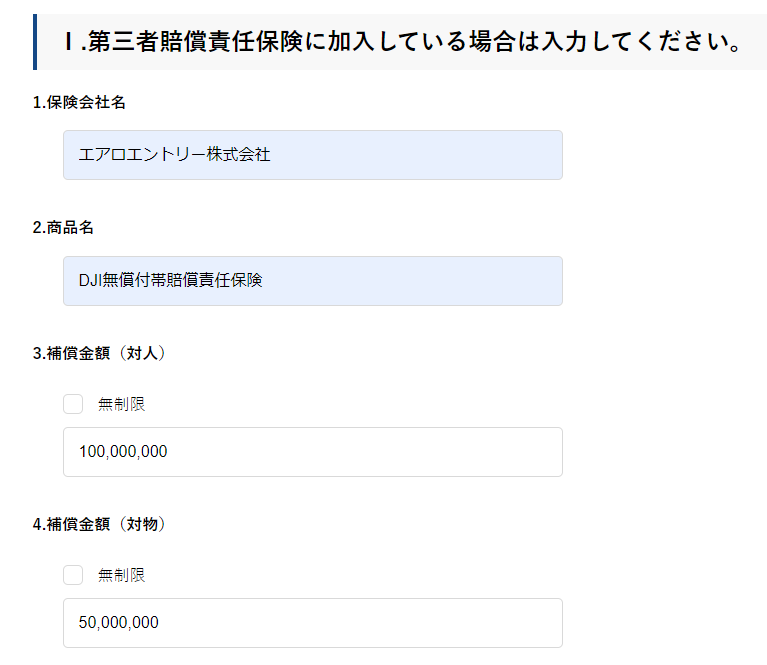
Task: Tick the 無制限 checkbox under 補償金額（対人）
Action: tap(73, 404)
